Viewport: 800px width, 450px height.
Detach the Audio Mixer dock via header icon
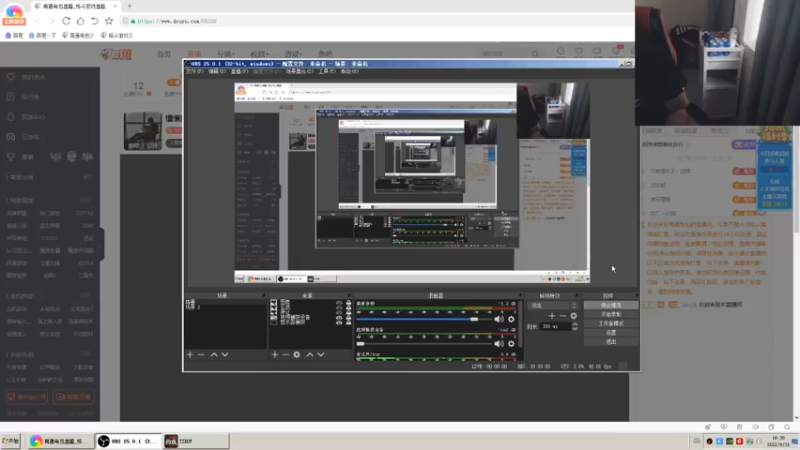pyautogui.click(x=520, y=295)
